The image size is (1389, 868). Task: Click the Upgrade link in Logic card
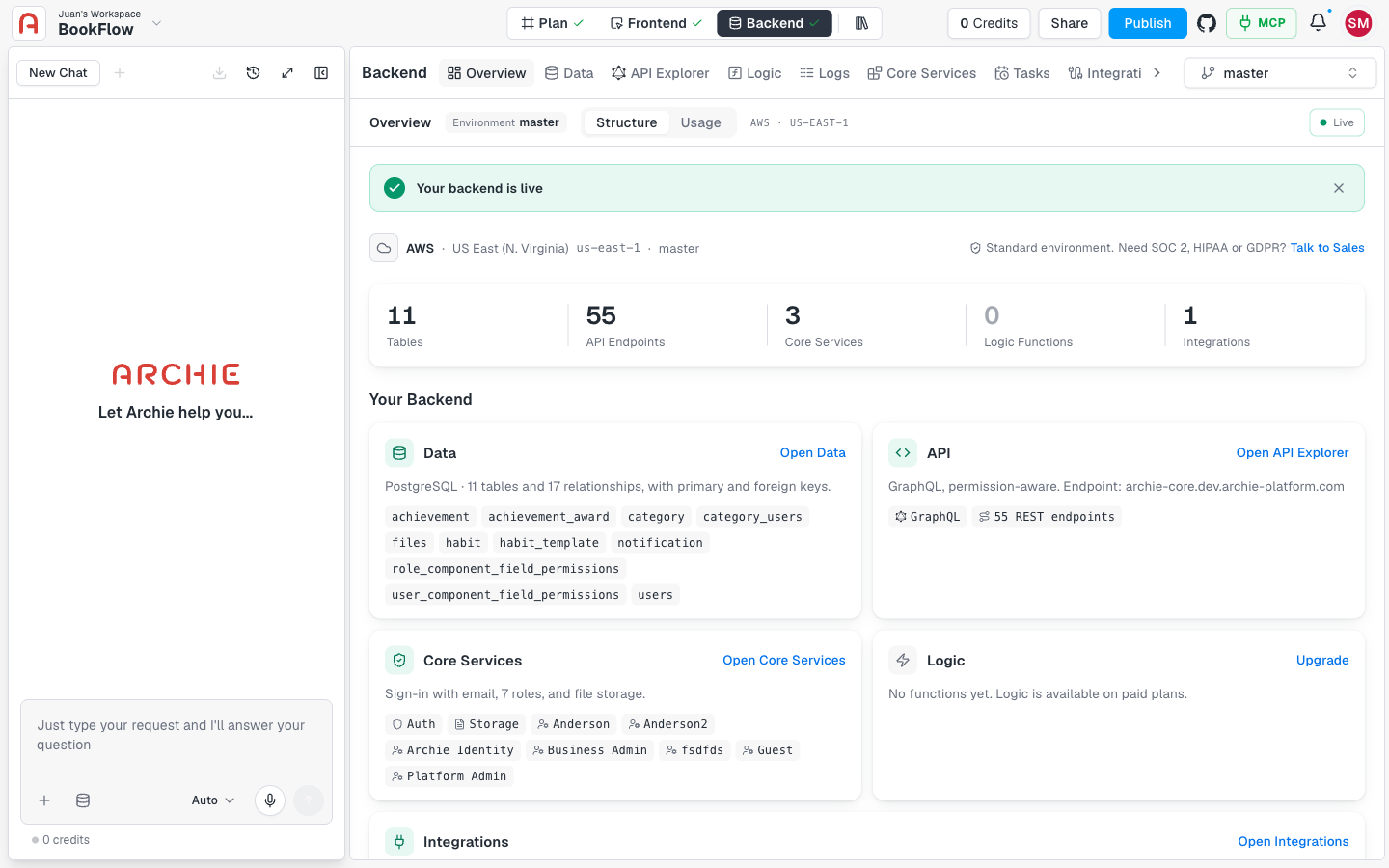tap(1322, 661)
